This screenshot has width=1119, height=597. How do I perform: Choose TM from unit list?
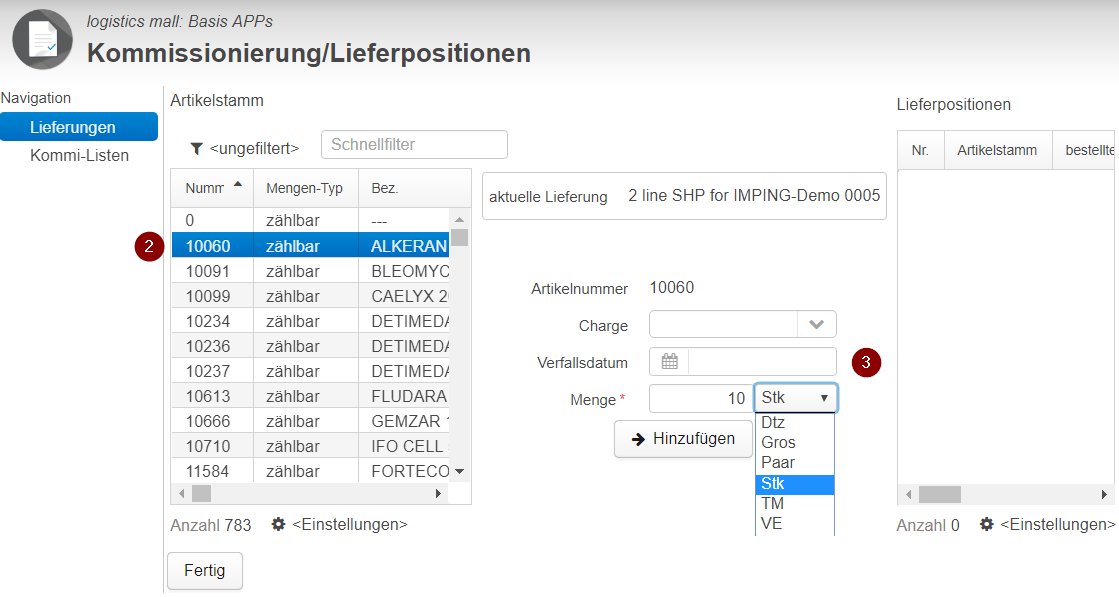(x=794, y=504)
